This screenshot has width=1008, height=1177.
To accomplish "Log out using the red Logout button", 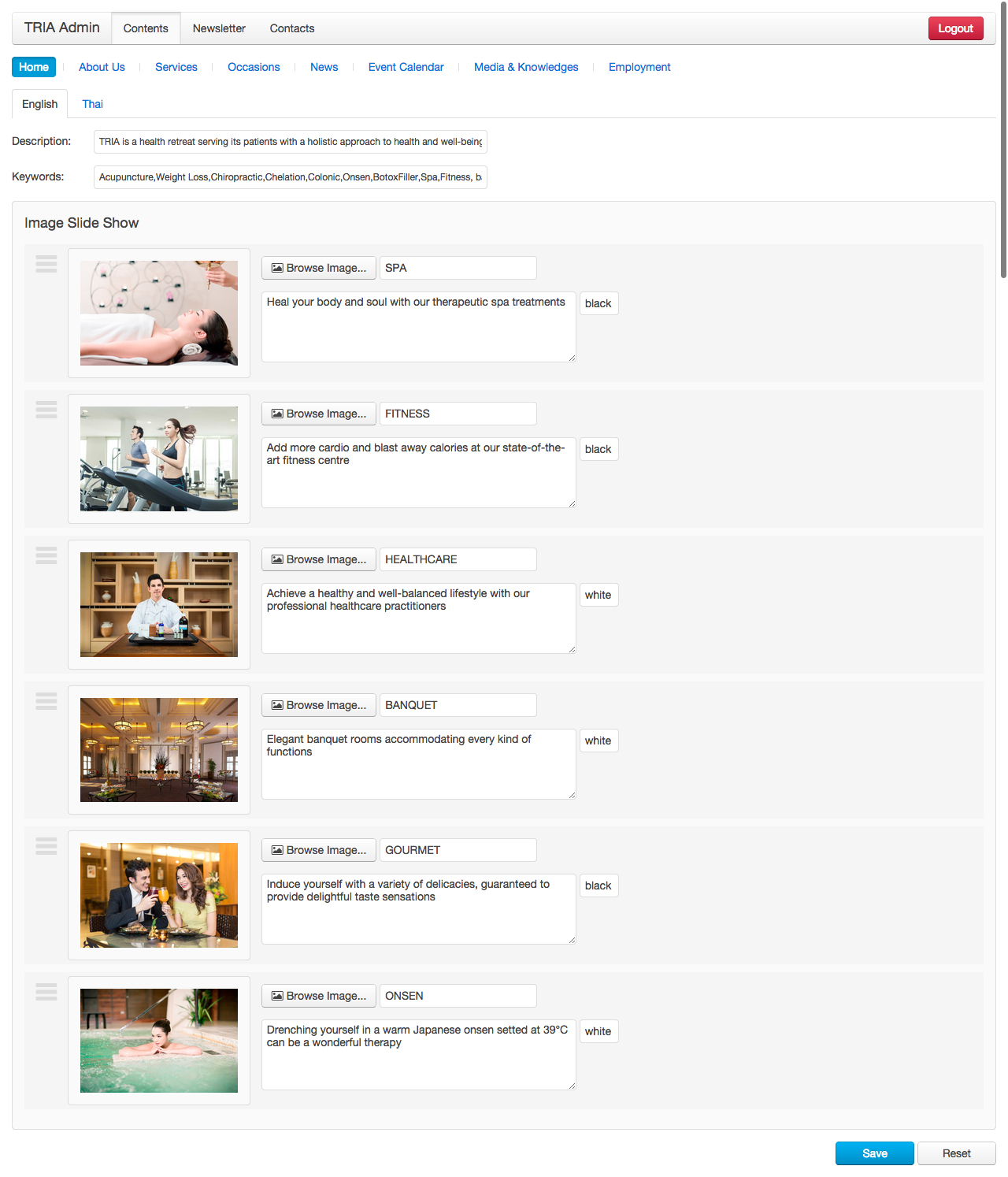I will [x=955, y=28].
